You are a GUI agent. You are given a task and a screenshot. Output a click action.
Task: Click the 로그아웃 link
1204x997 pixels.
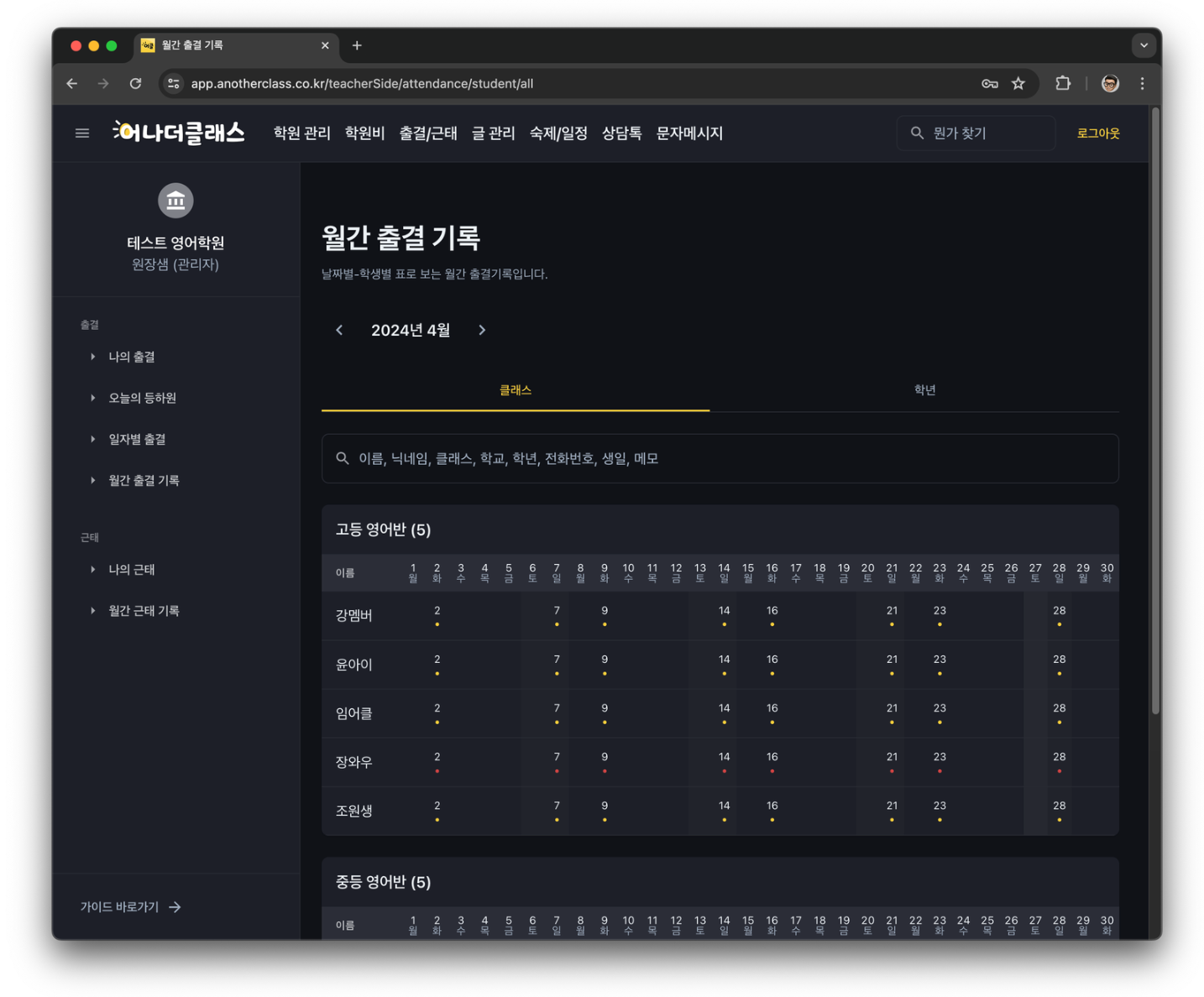click(1097, 133)
